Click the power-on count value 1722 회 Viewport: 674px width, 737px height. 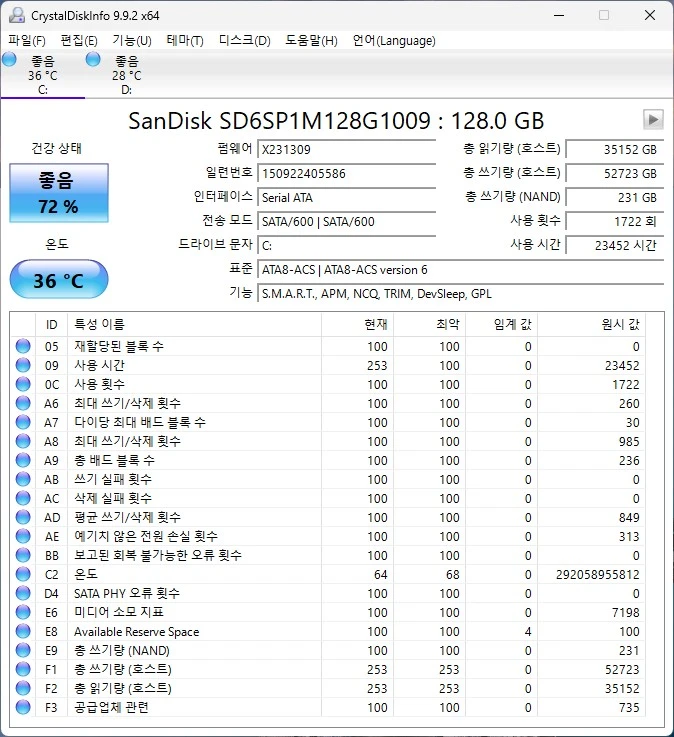point(615,221)
